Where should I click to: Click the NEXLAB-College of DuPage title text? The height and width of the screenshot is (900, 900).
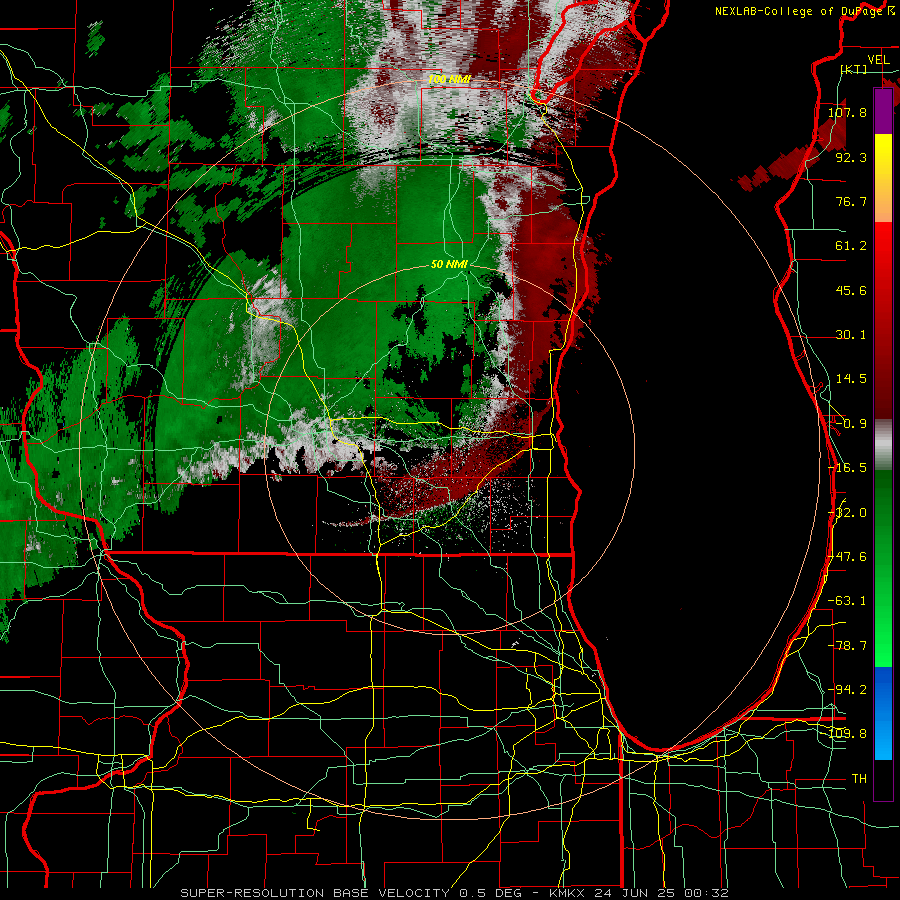click(x=798, y=11)
